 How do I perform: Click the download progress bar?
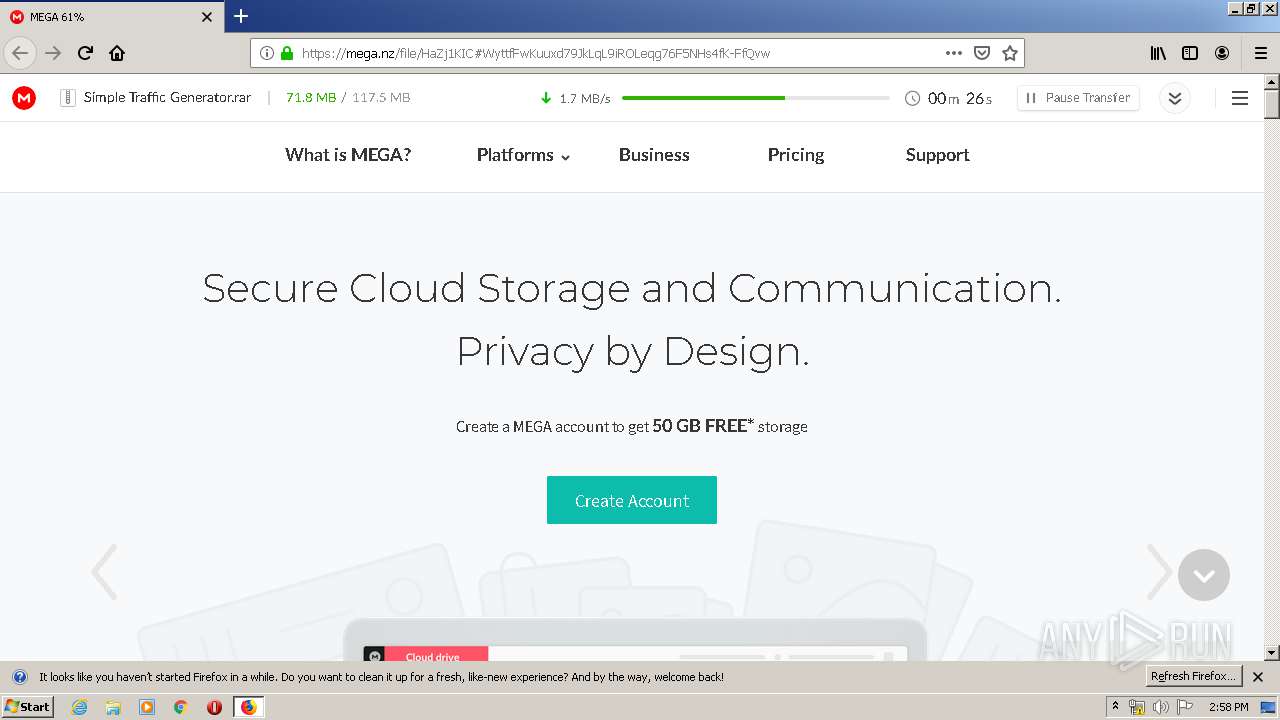click(x=755, y=98)
